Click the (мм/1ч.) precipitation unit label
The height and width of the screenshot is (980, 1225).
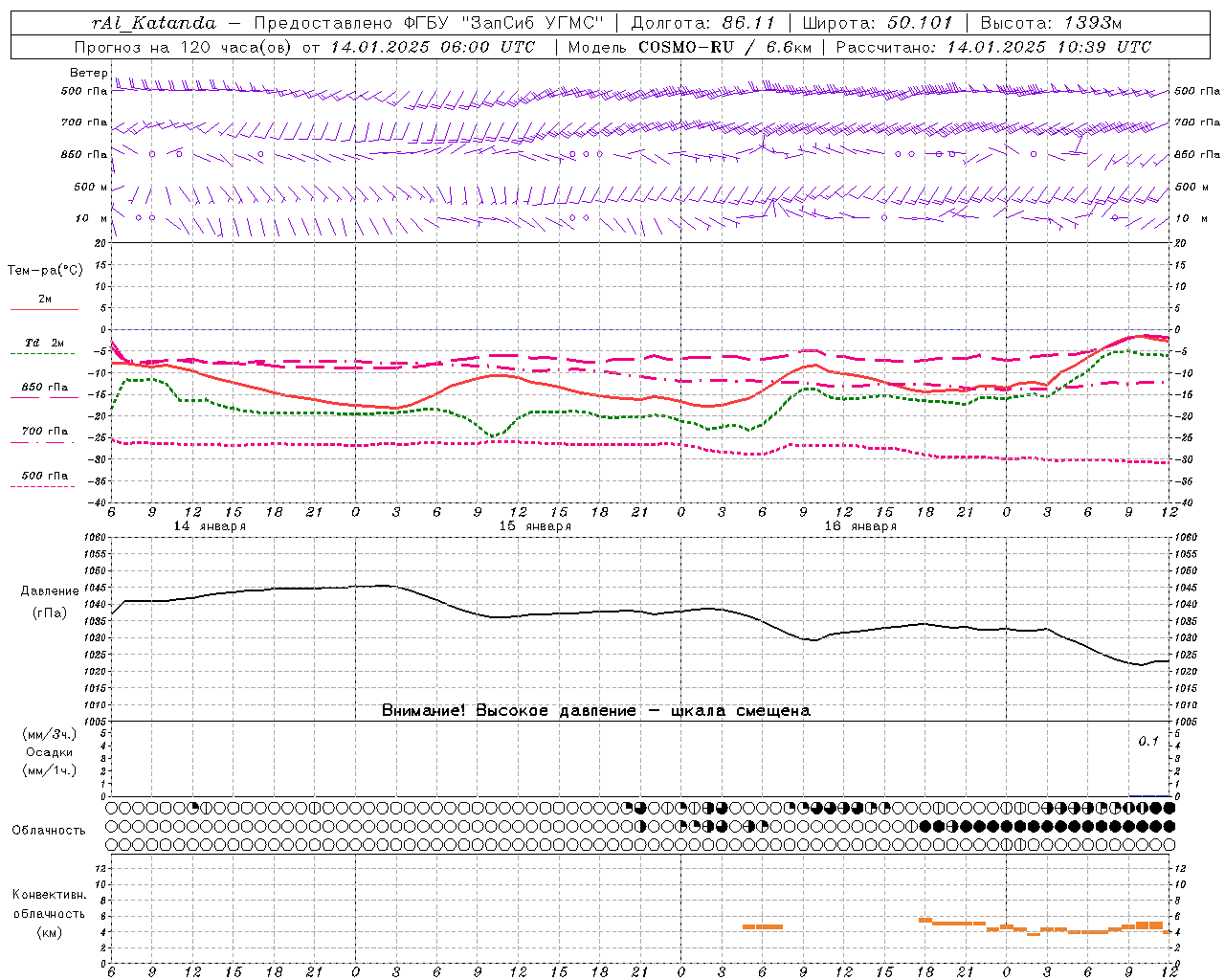[50, 770]
